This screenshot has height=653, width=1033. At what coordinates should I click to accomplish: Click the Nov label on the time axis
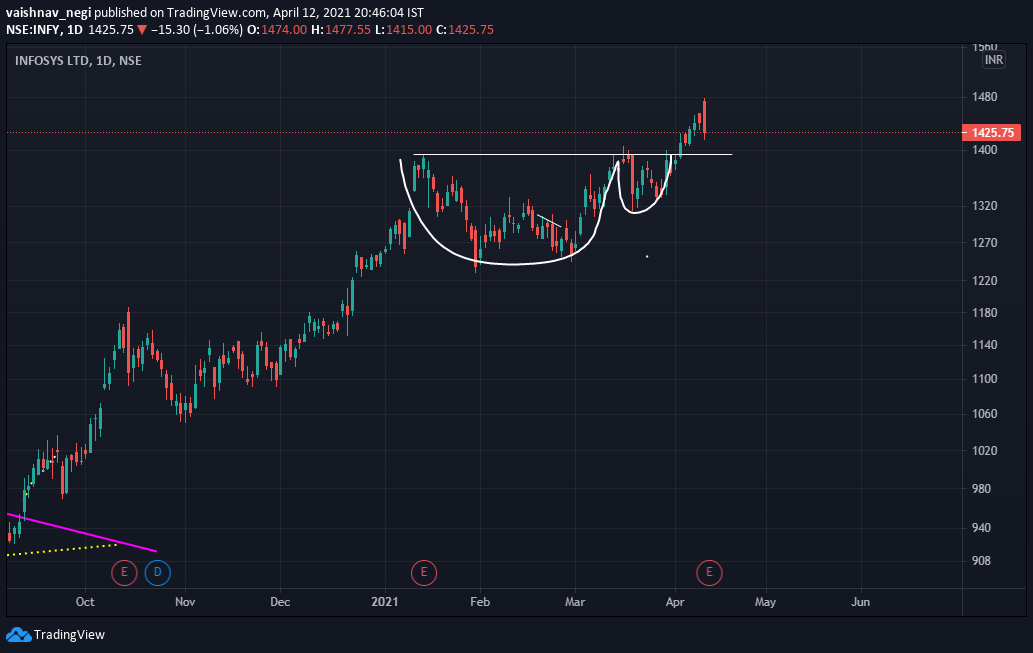click(x=185, y=602)
